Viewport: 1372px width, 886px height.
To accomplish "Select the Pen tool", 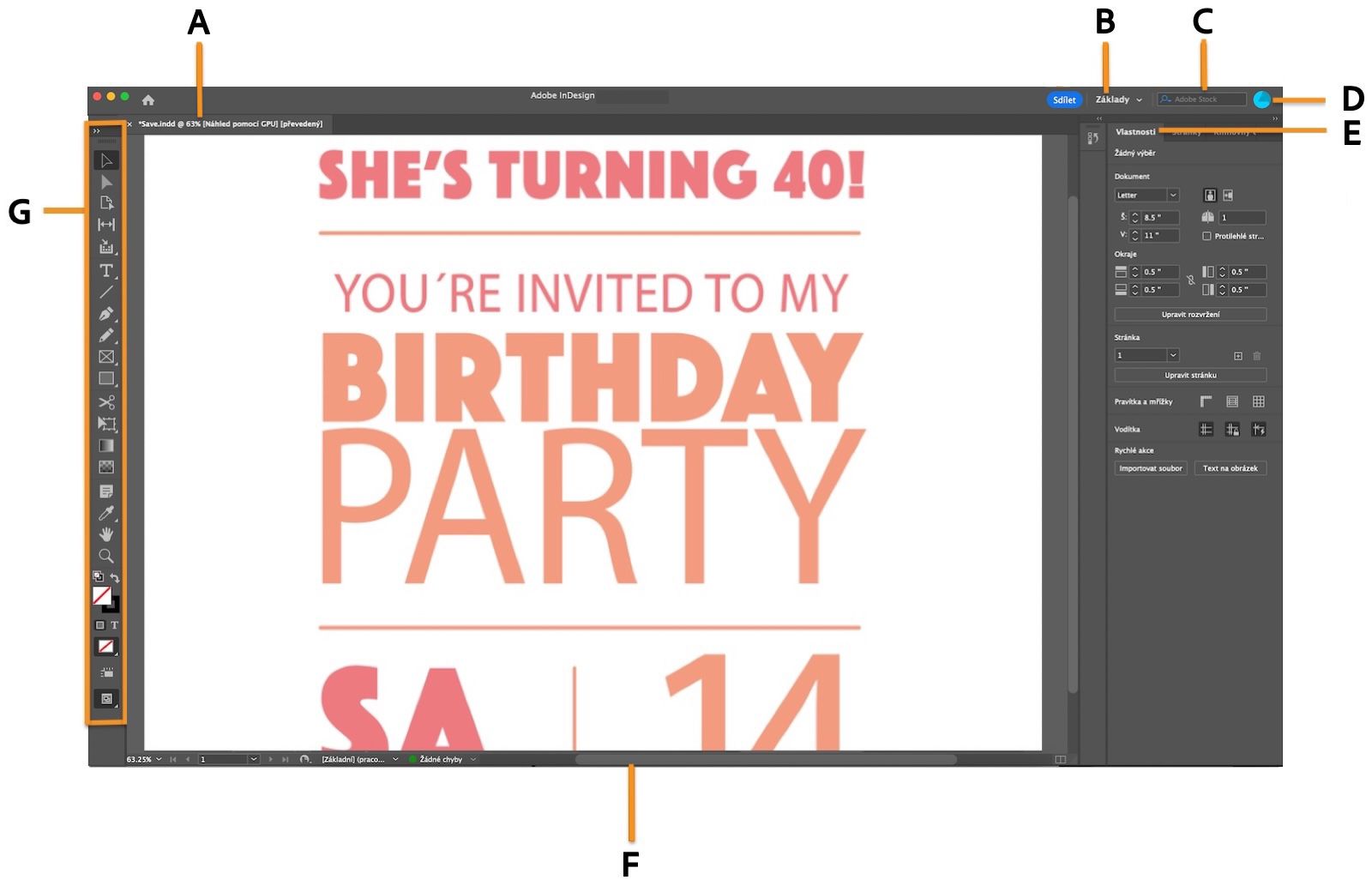I will pos(106,314).
